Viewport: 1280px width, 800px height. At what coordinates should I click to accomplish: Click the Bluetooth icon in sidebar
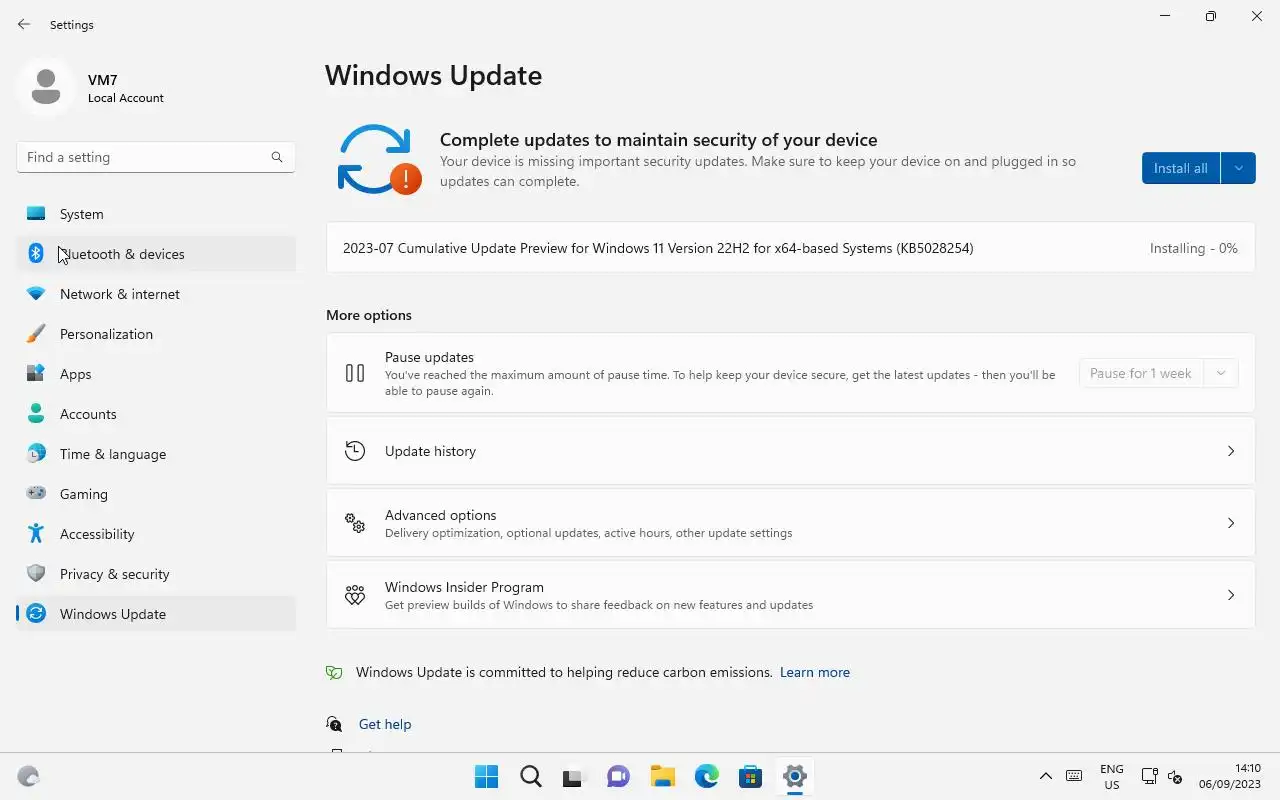tap(36, 254)
